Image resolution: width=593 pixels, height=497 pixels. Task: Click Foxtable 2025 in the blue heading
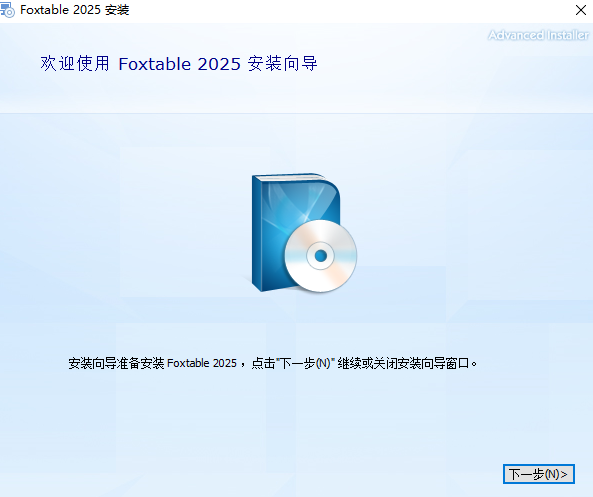(x=180, y=64)
